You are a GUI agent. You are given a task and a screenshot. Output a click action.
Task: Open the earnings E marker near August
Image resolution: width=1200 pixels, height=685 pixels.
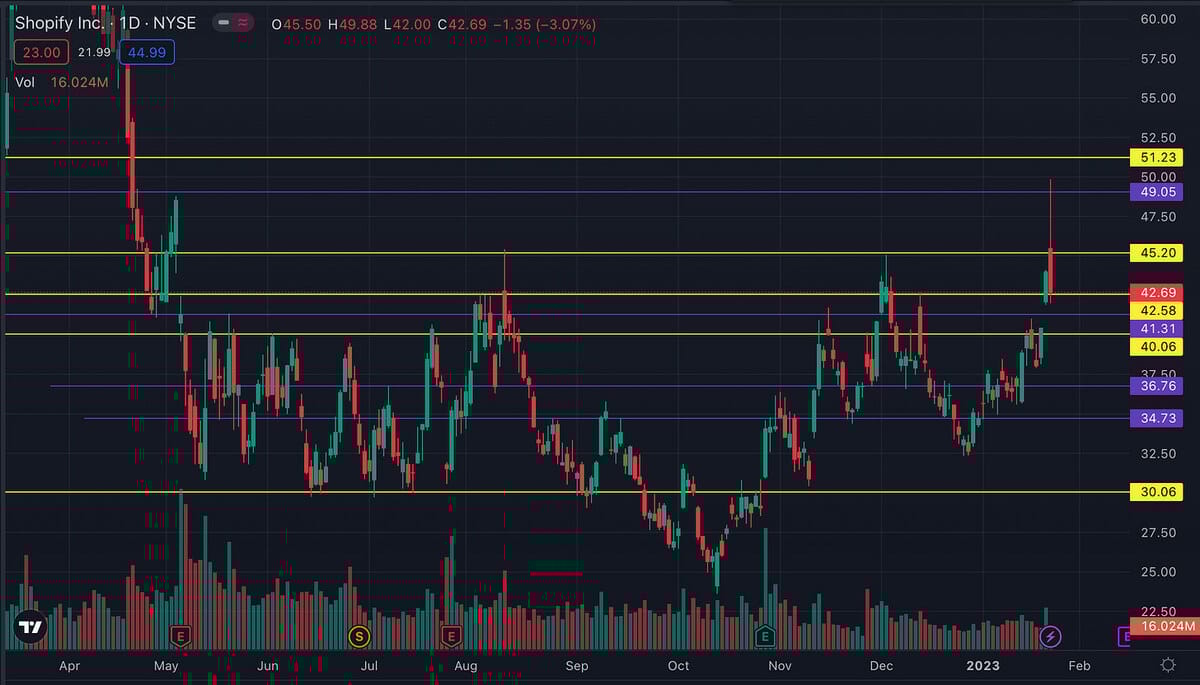pos(451,635)
